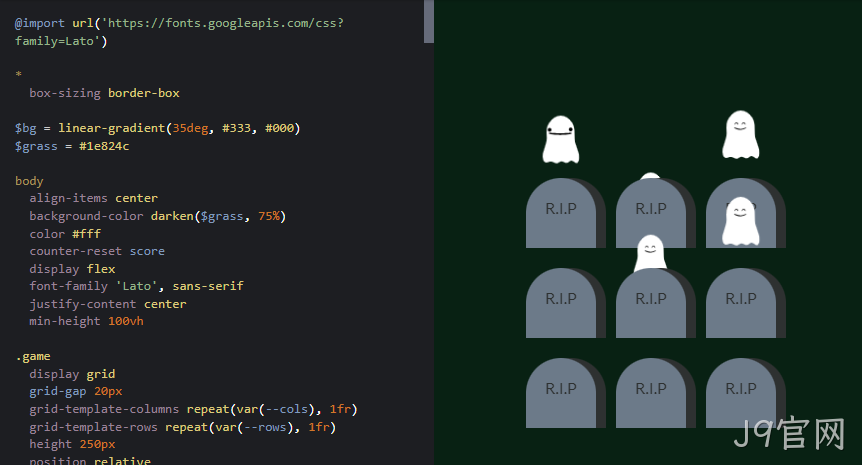Hit the ghost rising behind the center tombstone
Image resolution: width=862 pixels, height=465 pixels.
(650, 252)
